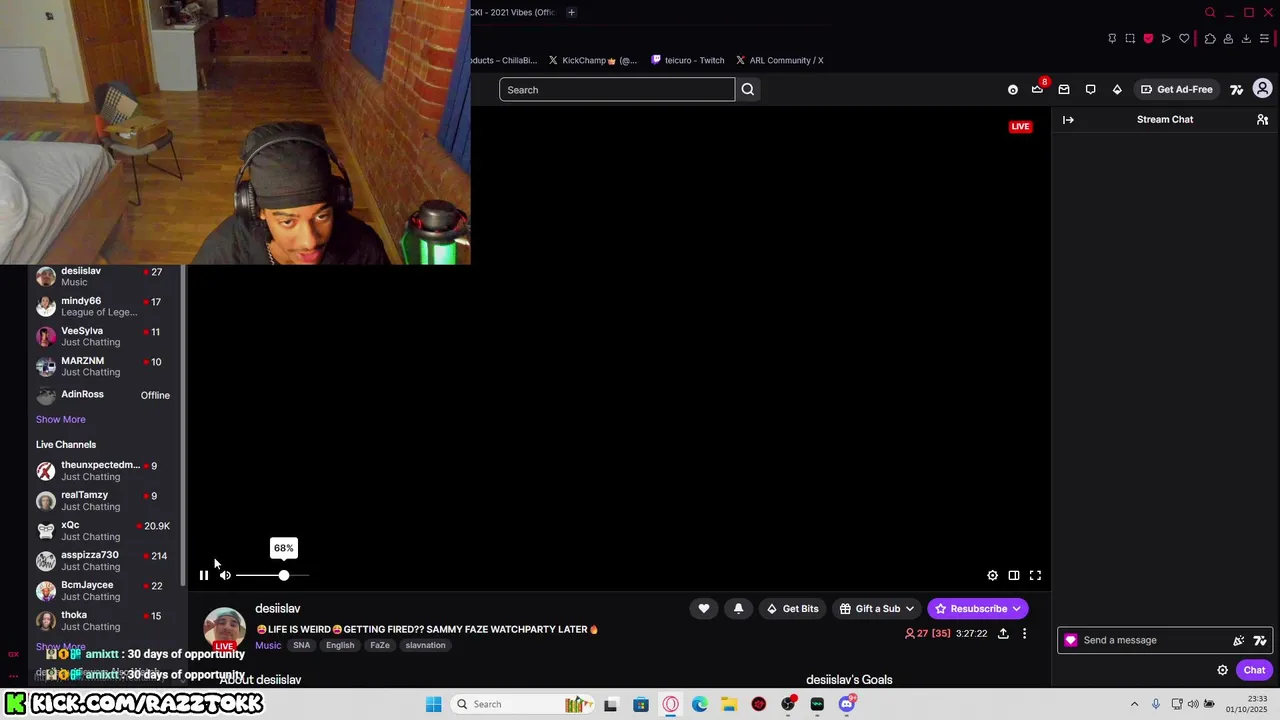1280x720 pixels.
Task: Open the circular icon left of Prime loot
Action: pyautogui.click(x=1013, y=89)
